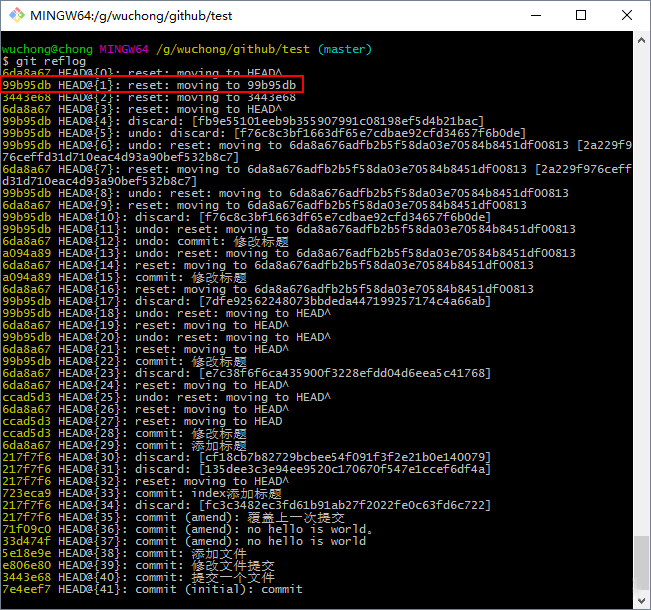This screenshot has height=610, width=651.
Task: Click the scrollbar up arrow
Action: pyautogui.click(x=641, y=41)
